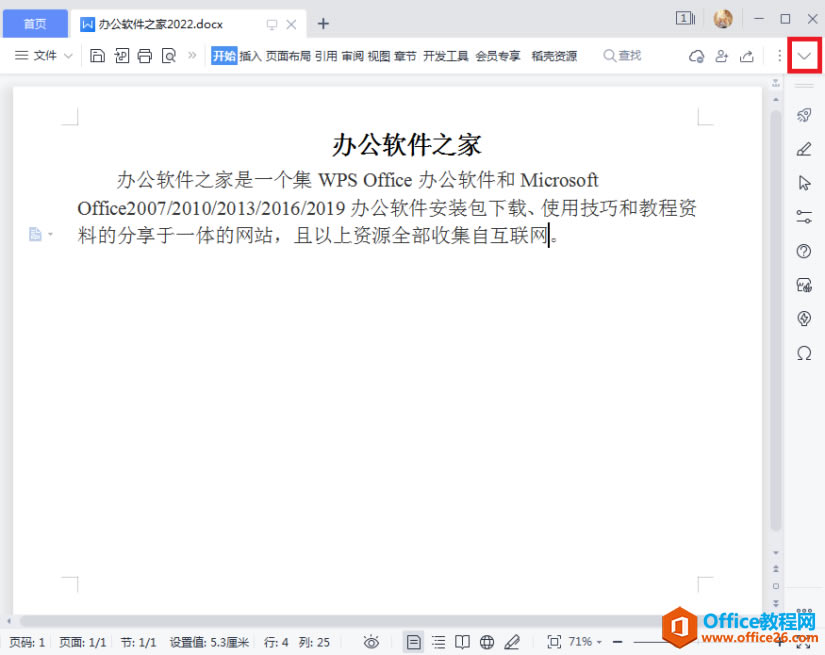Click the next page double-arrow button
Viewport: 825px width, 655px height.
click(776, 603)
